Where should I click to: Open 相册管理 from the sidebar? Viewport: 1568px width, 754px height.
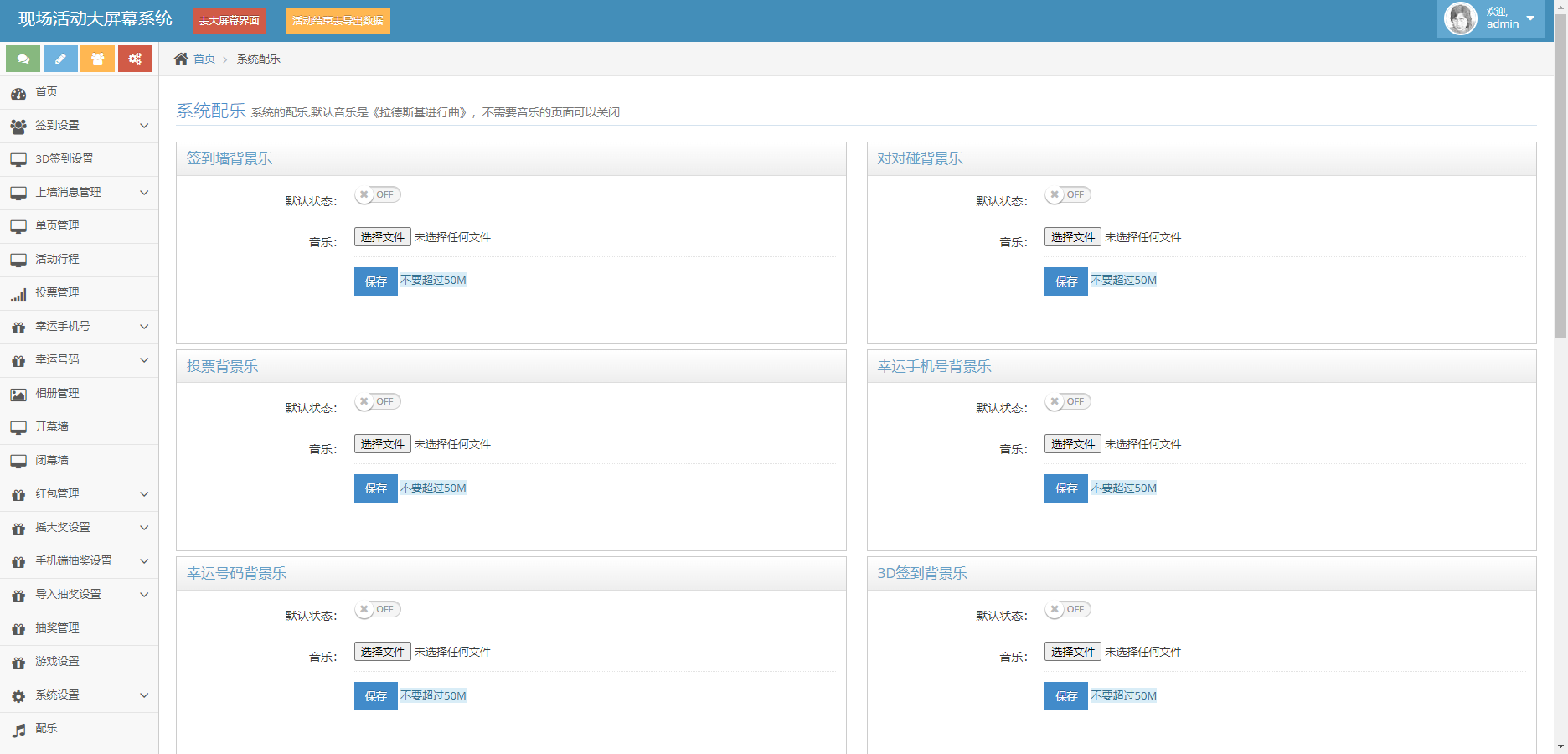[x=57, y=394]
